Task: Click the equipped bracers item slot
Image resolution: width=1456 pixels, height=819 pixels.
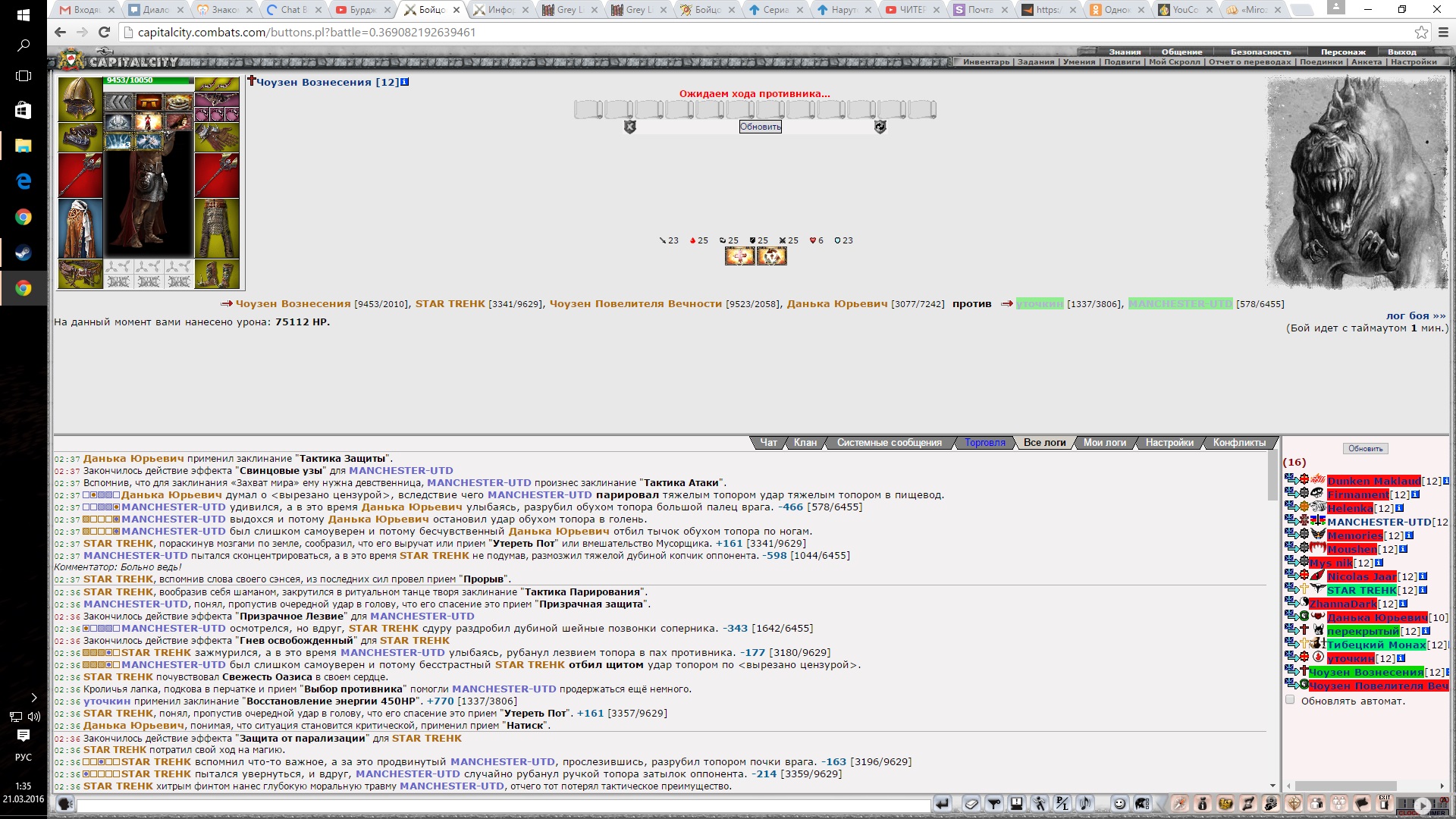Action: [80, 137]
